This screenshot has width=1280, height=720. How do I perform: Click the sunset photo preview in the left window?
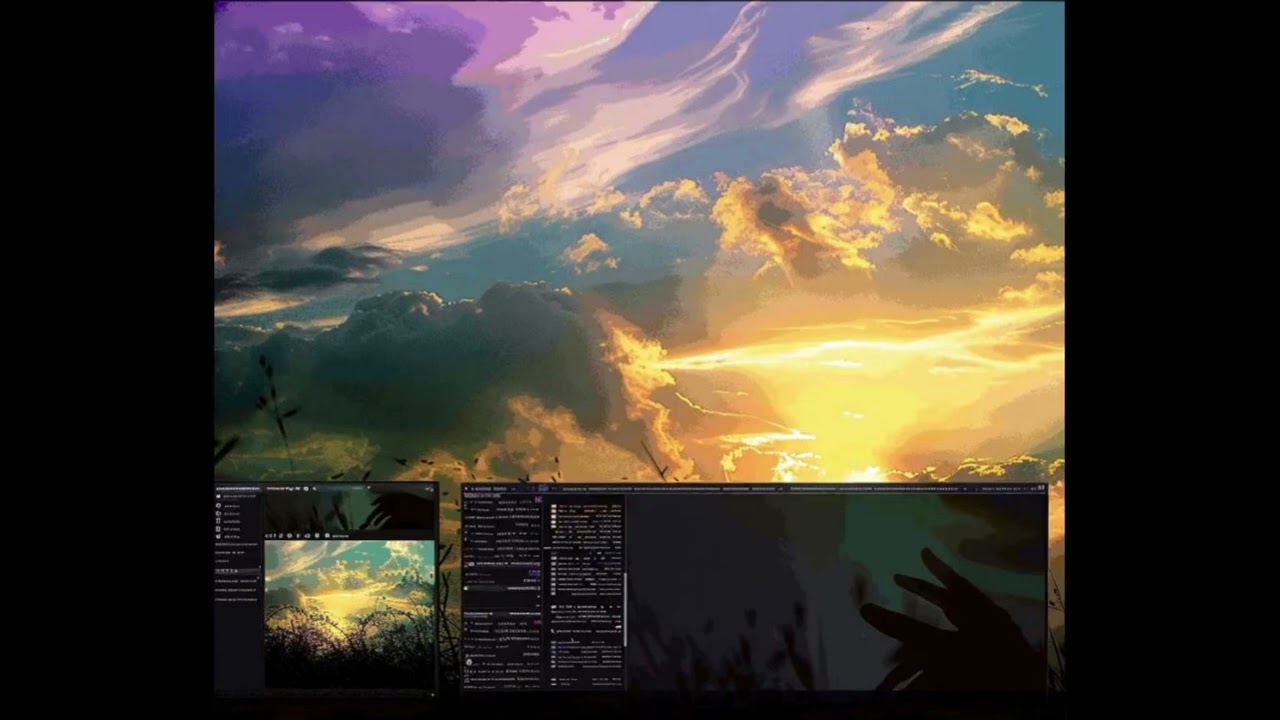pos(350,614)
